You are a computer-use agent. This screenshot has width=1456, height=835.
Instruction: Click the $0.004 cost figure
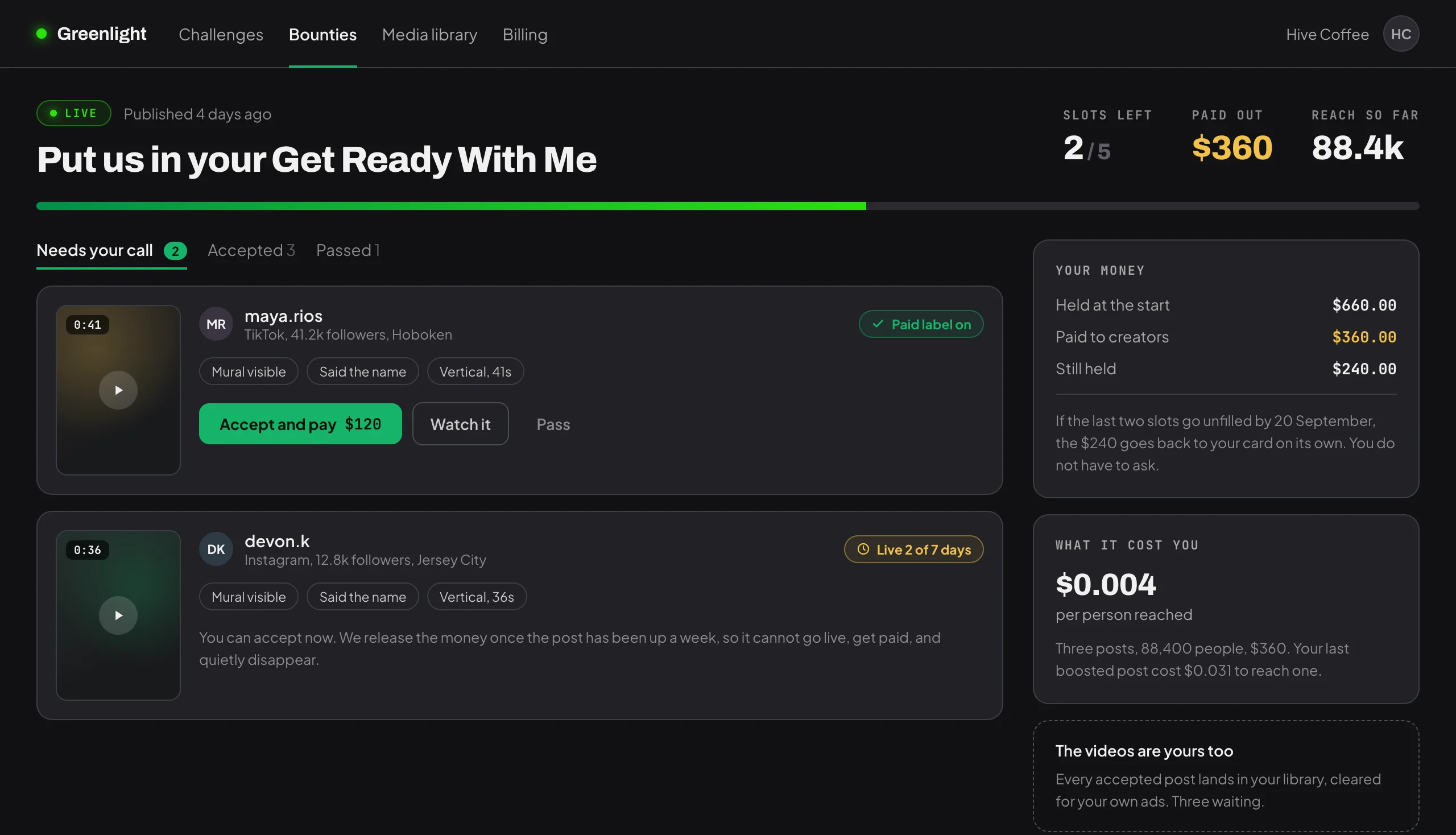tap(1106, 584)
